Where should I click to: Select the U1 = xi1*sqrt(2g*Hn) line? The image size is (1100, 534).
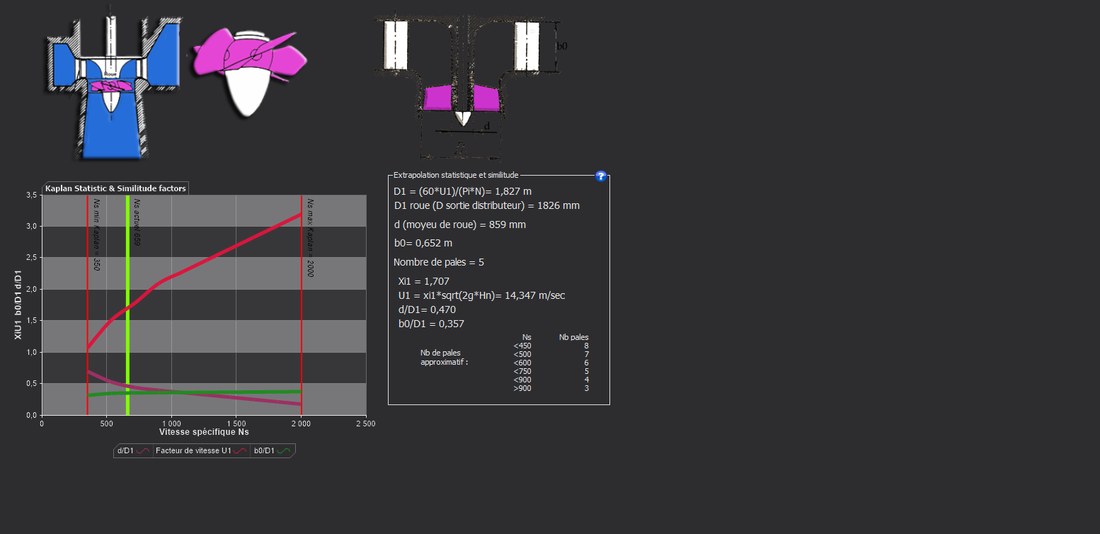coord(481,295)
